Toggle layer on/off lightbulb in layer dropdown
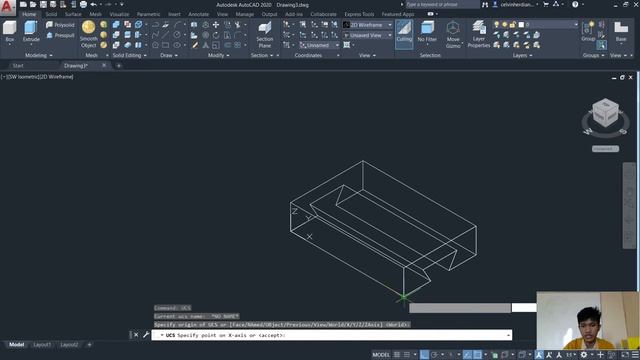Image resolution: width=640 pixels, height=360 pixels. tap(496, 24)
